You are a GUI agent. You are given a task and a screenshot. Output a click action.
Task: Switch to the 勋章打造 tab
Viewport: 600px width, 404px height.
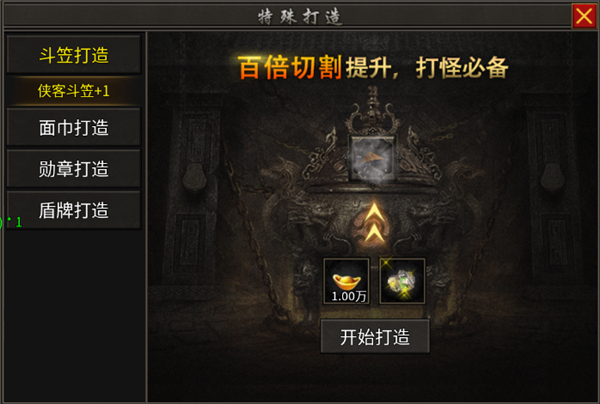[x=74, y=169]
